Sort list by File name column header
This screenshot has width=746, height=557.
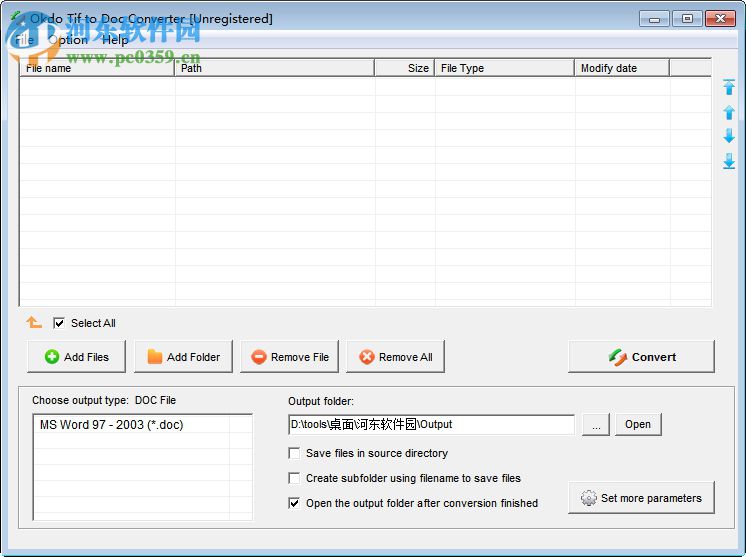point(97,68)
